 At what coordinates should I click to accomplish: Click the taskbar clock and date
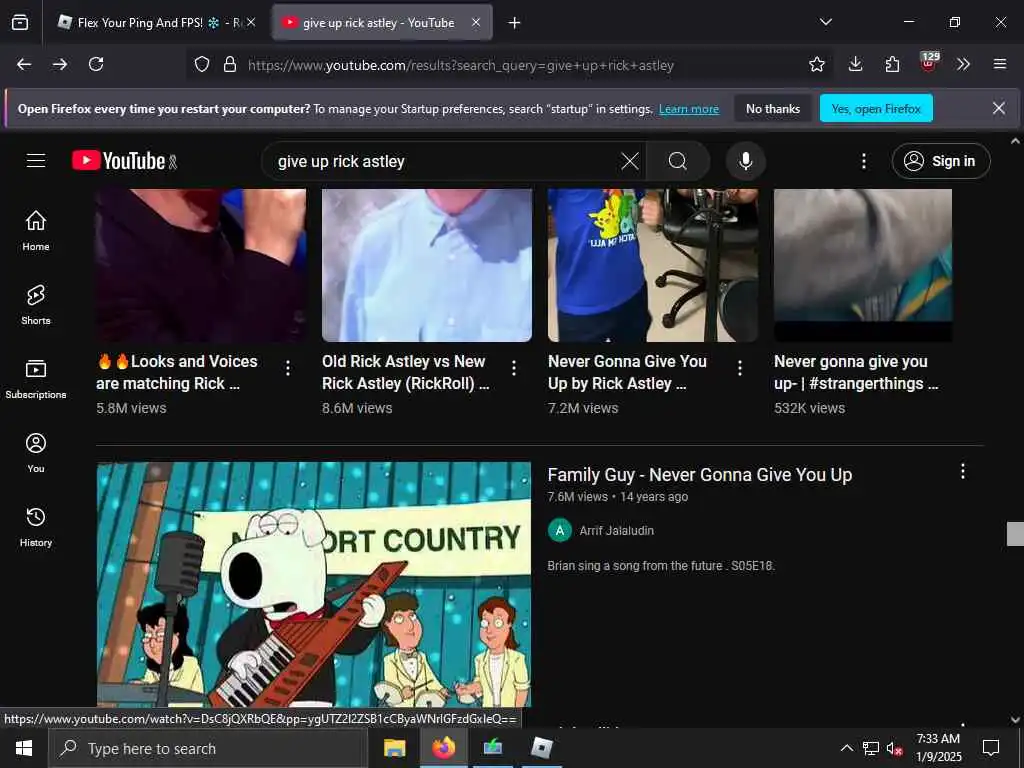coord(938,748)
